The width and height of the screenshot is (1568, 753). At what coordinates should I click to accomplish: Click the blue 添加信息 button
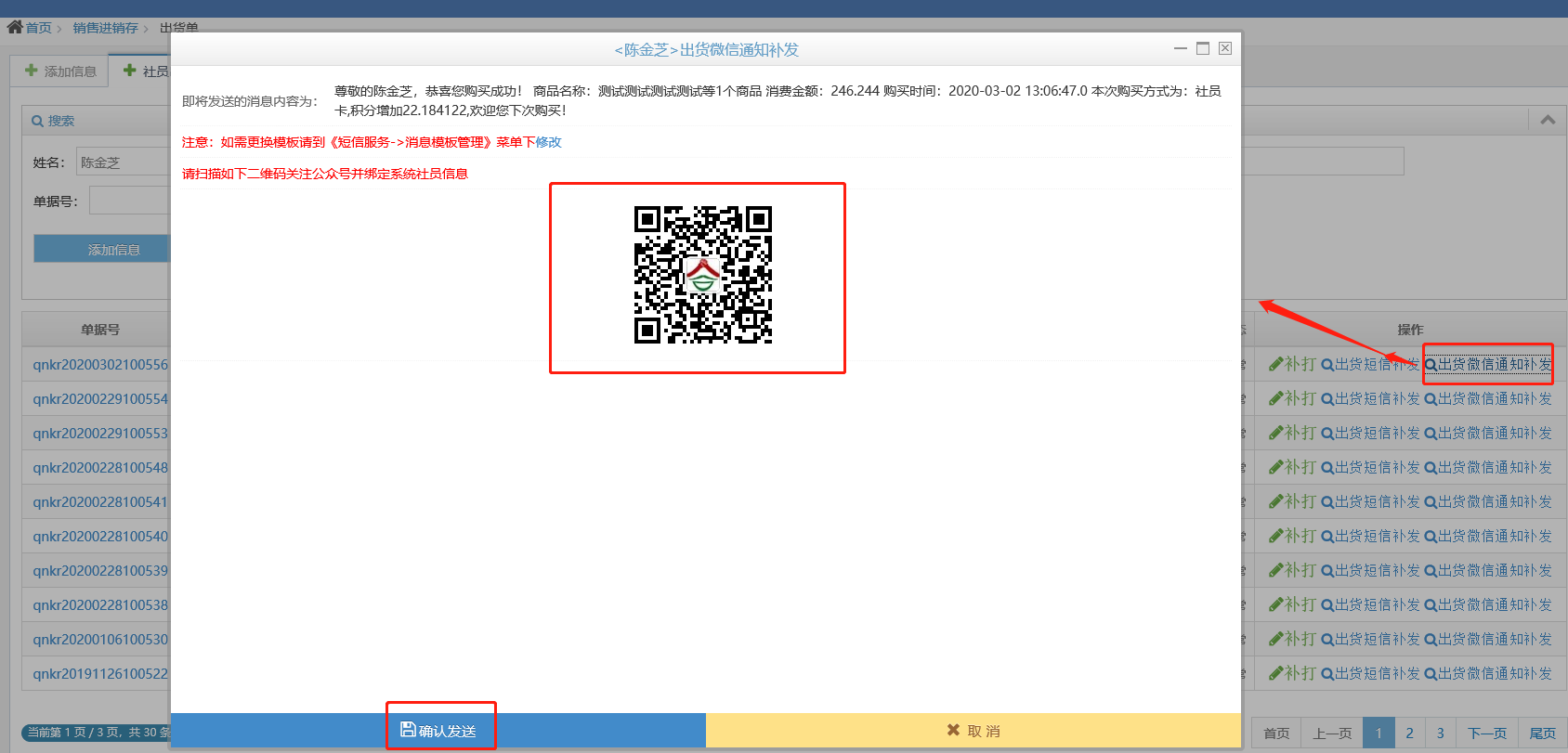point(102,249)
